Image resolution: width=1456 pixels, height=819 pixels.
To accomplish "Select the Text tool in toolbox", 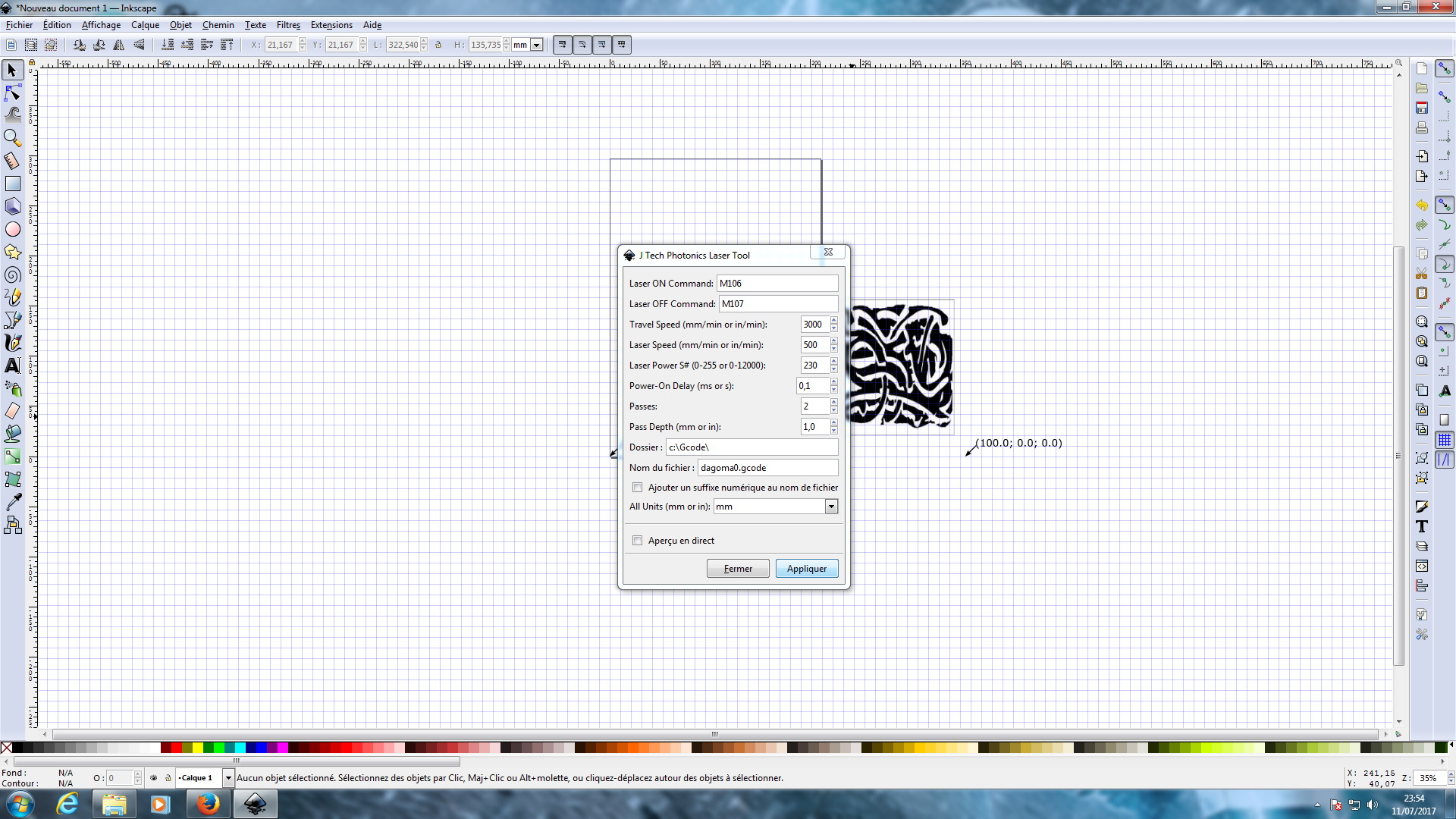I will pyautogui.click(x=12, y=366).
